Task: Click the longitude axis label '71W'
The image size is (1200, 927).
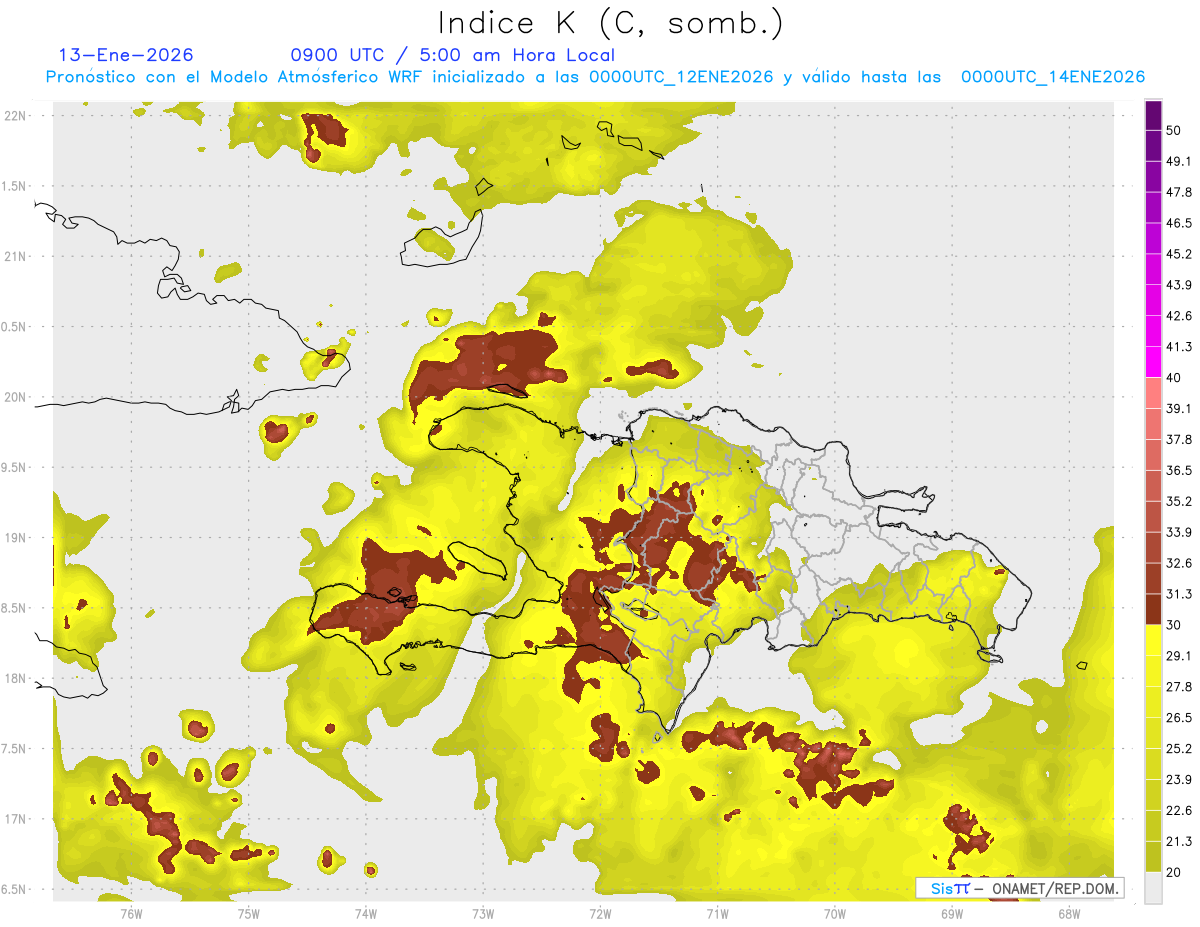Action: [717, 914]
